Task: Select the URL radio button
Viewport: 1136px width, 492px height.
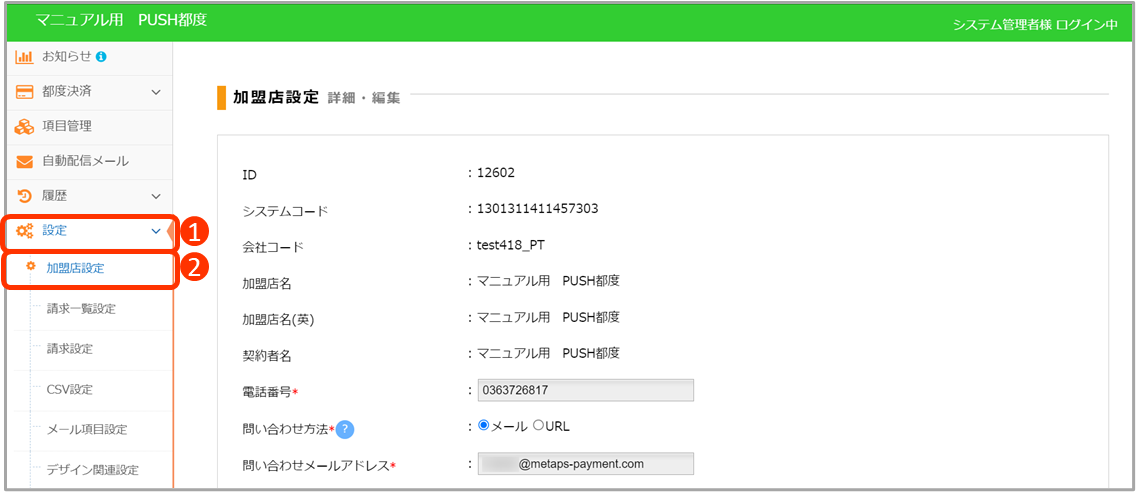Action: (538, 425)
